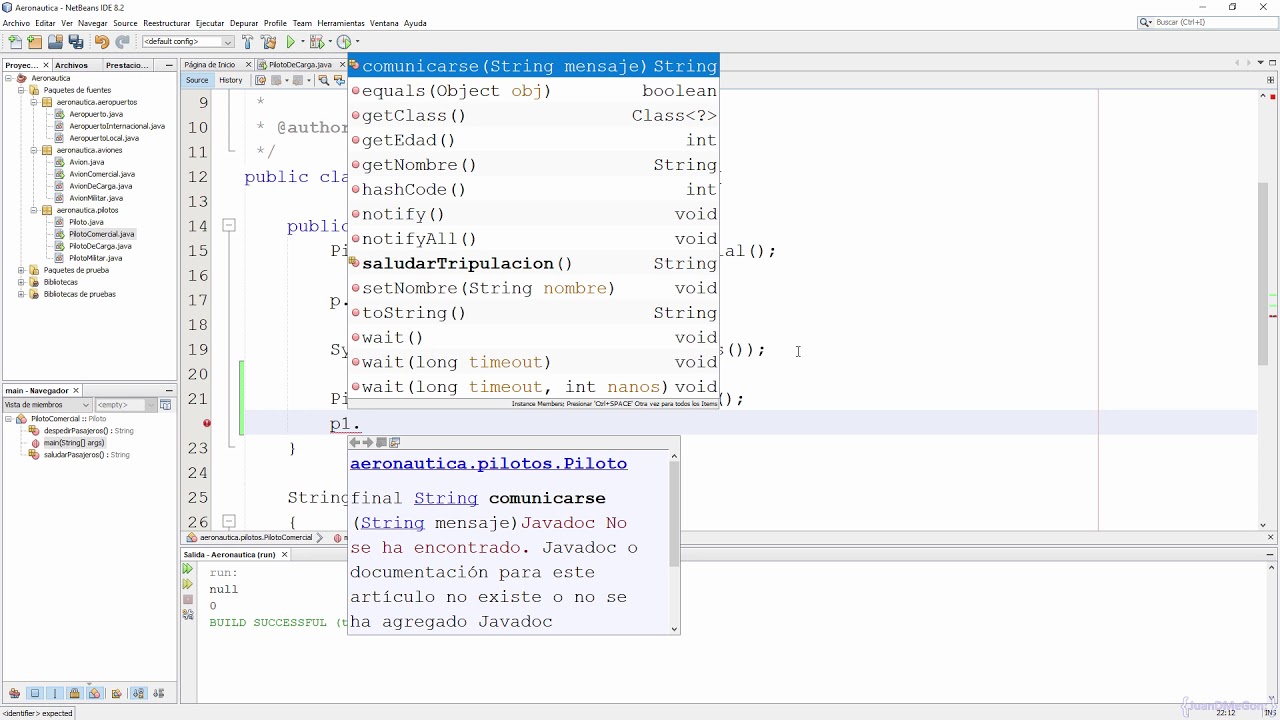This screenshot has width=1280, height=720.
Task: Expand the Bibliotecas node
Action: (21, 282)
